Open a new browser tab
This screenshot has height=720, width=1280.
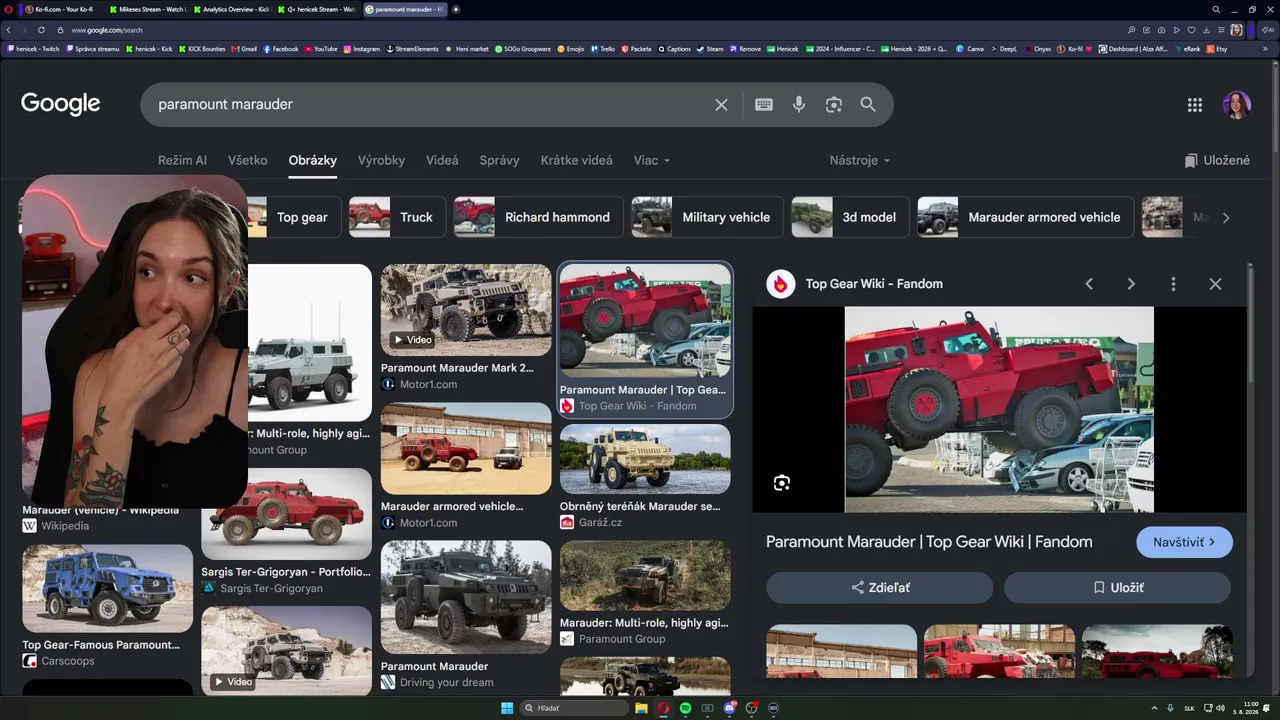coord(456,9)
